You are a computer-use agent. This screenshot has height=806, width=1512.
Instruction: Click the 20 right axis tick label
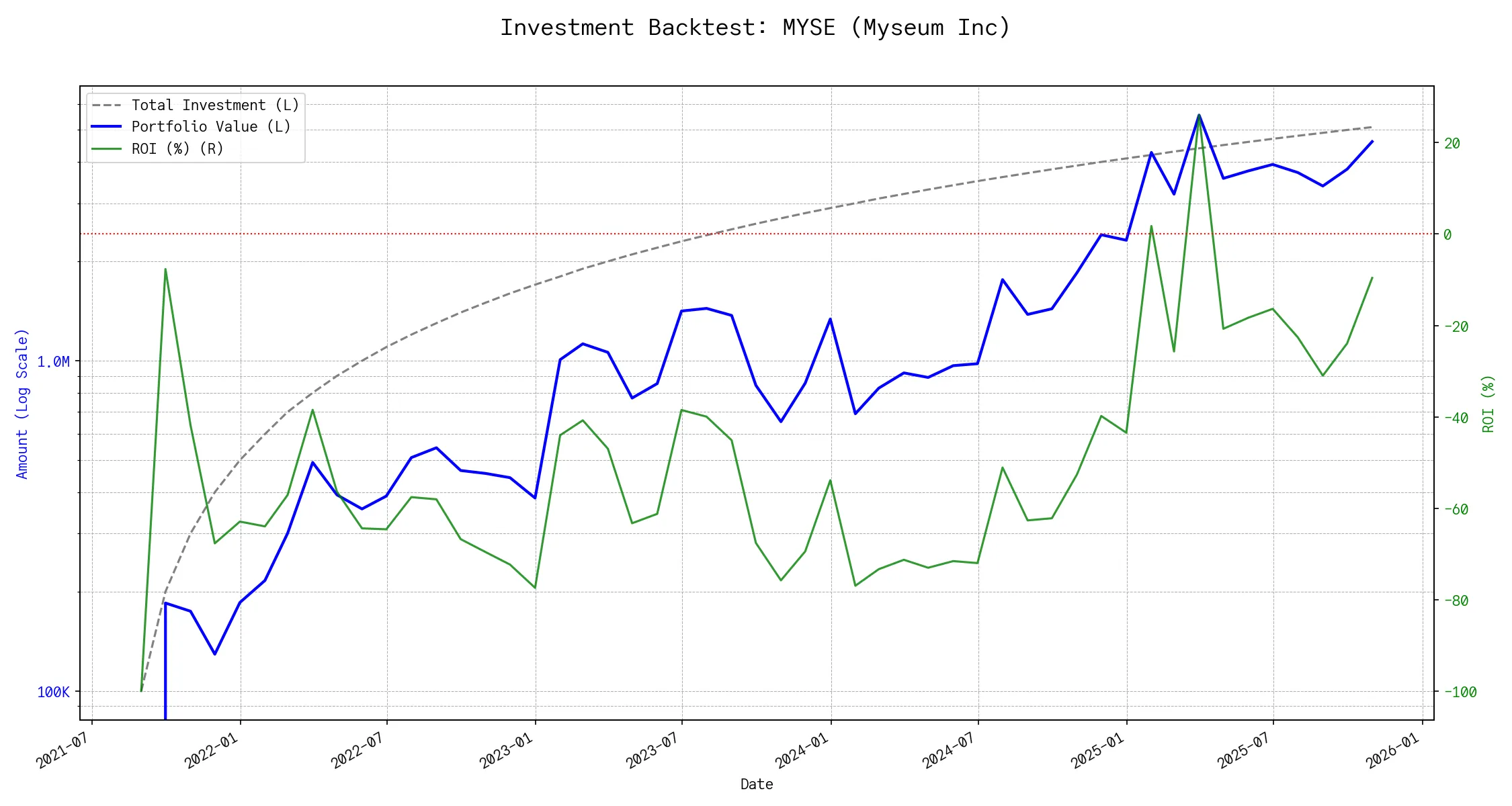pyautogui.click(x=1452, y=143)
